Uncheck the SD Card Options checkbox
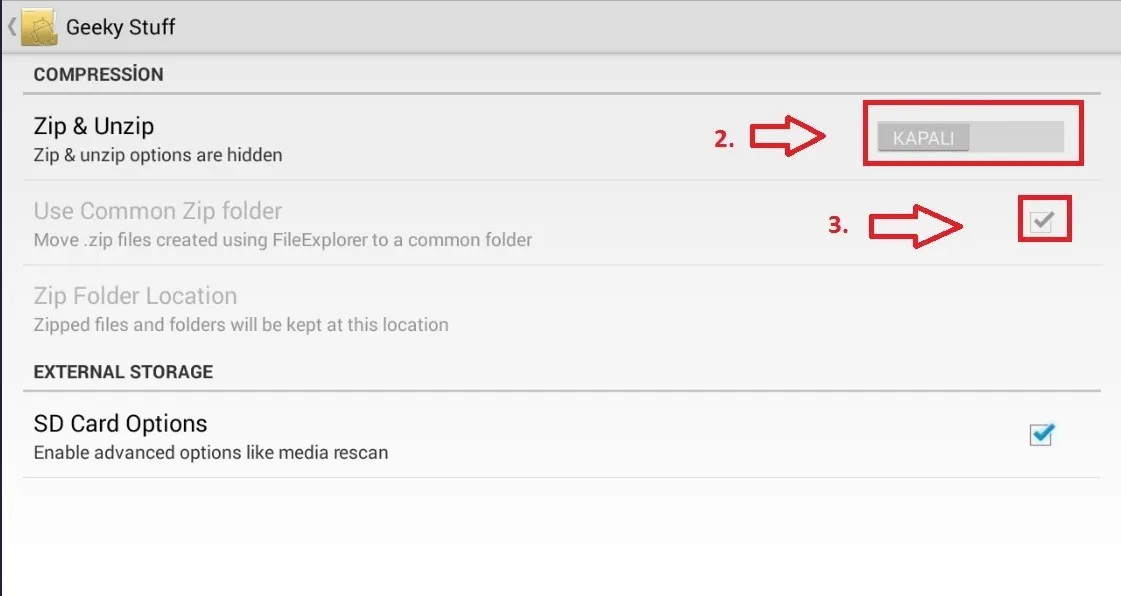Viewport: 1121px width, 596px height. [1042, 434]
